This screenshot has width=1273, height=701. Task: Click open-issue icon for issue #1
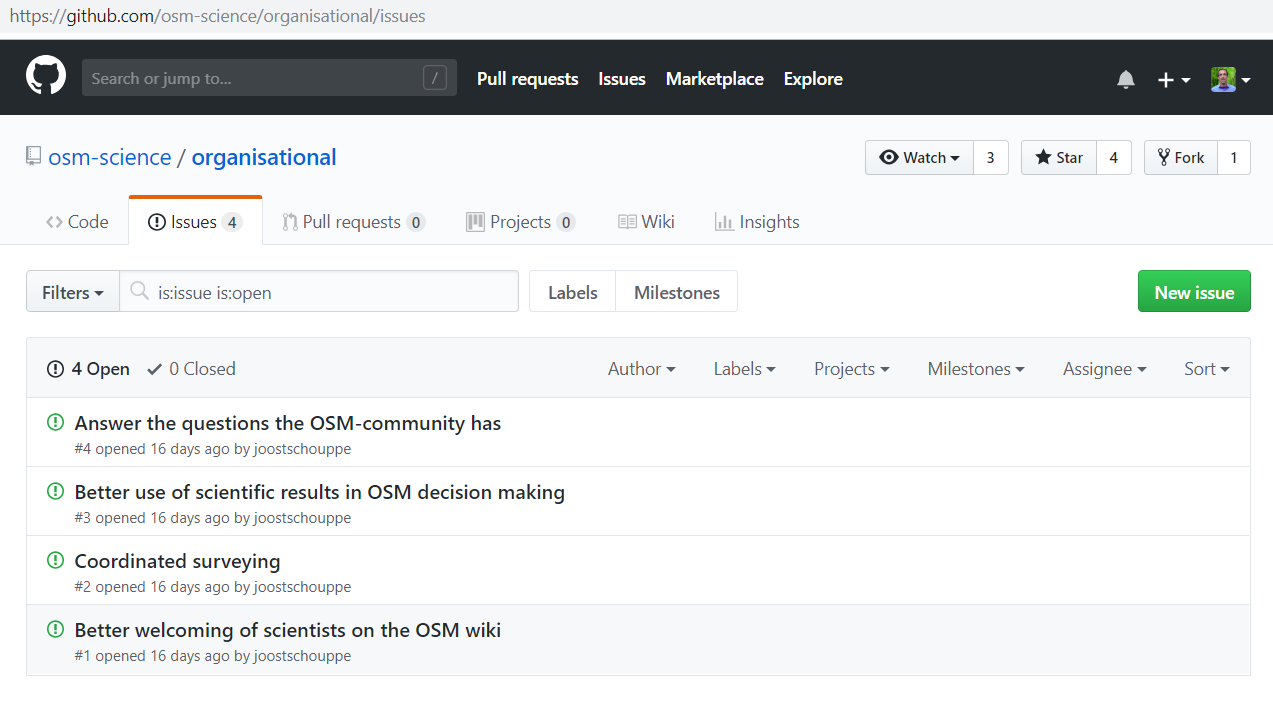coord(56,629)
